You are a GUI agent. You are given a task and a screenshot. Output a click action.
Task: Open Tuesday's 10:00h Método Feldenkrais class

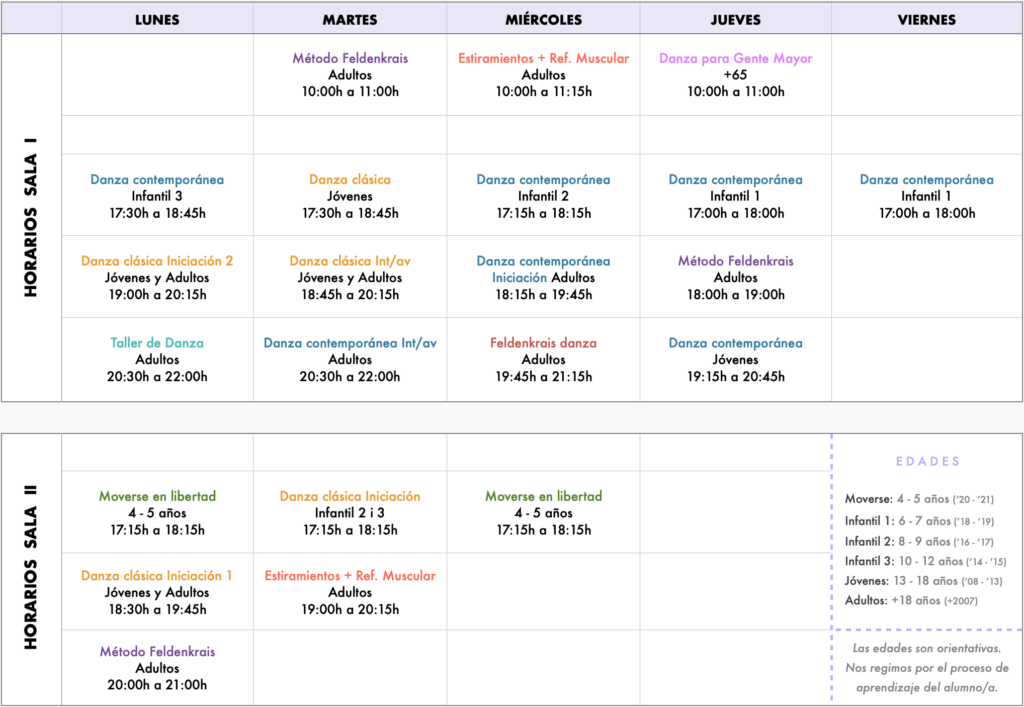pos(350,59)
